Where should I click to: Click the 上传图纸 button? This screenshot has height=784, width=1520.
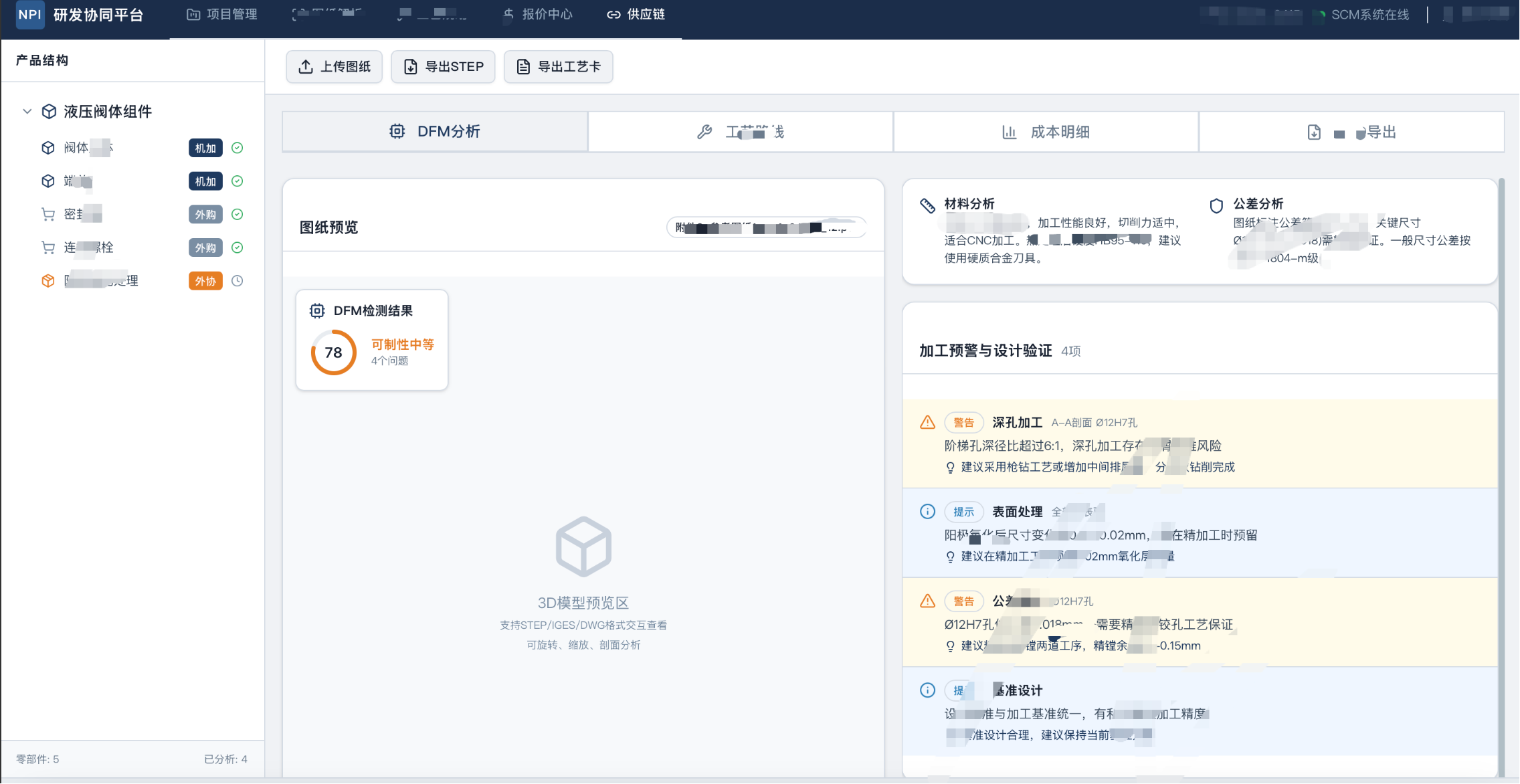(x=335, y=67)
